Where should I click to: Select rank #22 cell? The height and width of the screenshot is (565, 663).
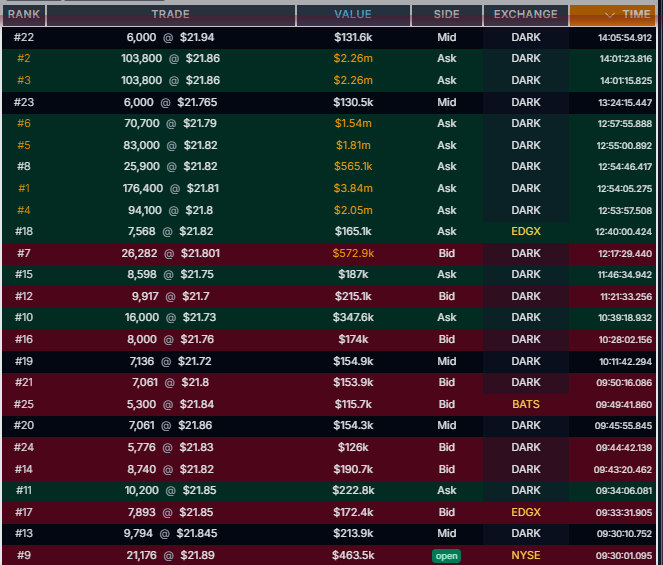[x=24, y=37]
